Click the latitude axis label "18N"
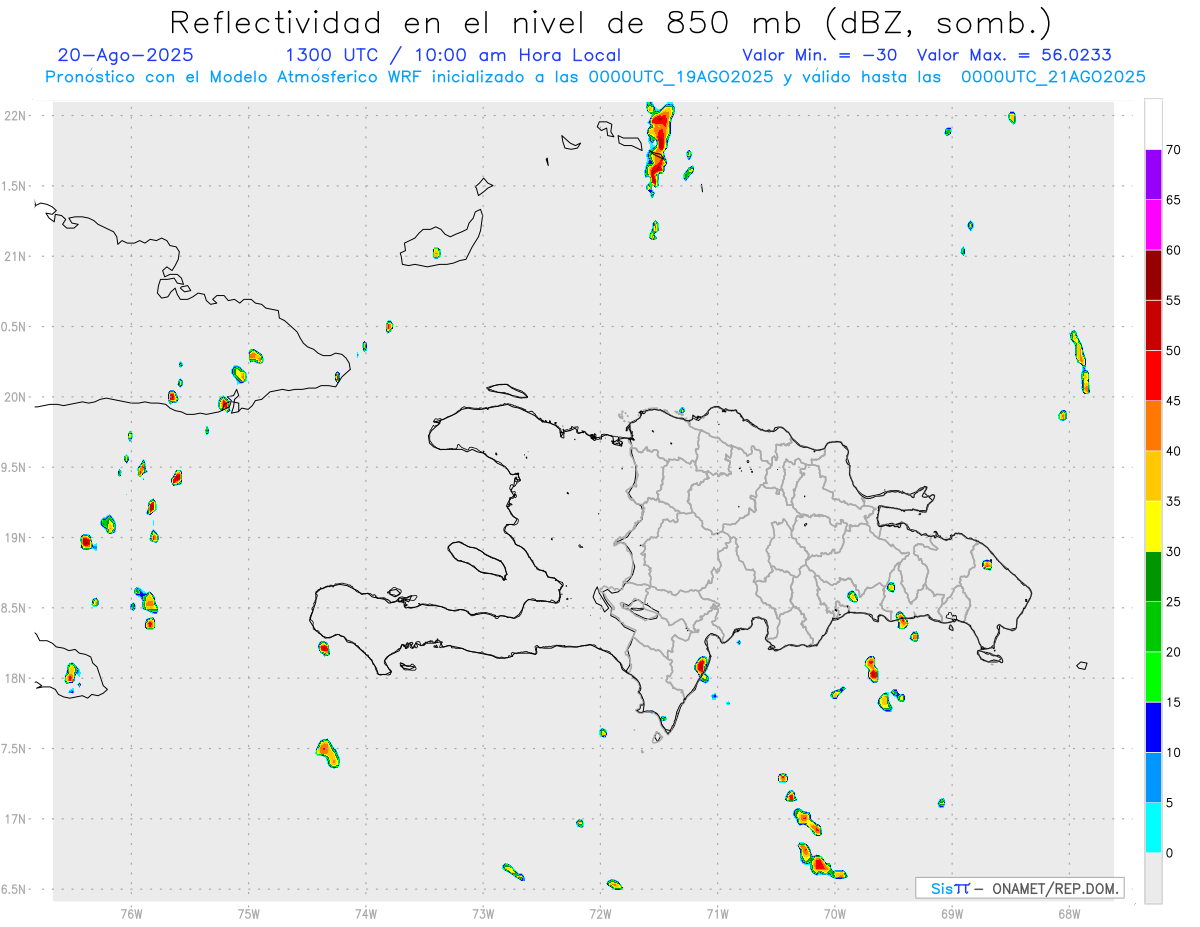 coord(17,678)
